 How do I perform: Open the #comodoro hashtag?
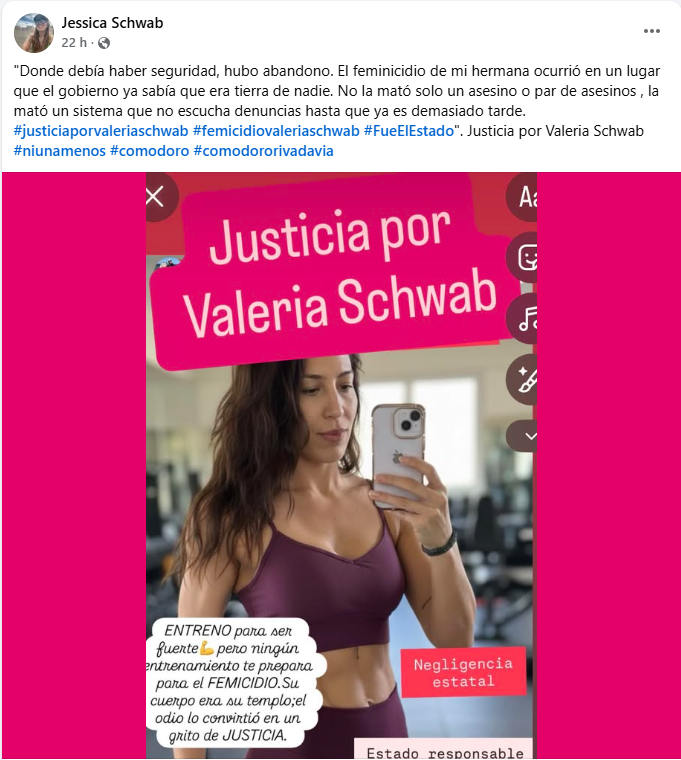tap(149, 151)
